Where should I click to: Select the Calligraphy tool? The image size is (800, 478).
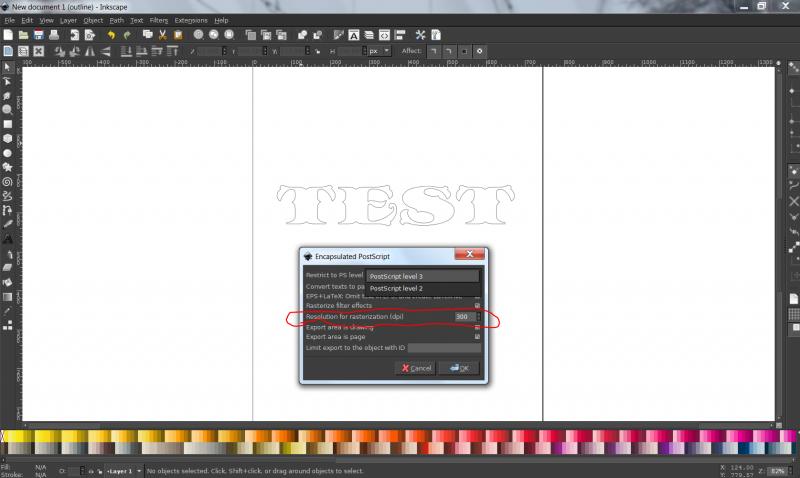coord(7,224)
